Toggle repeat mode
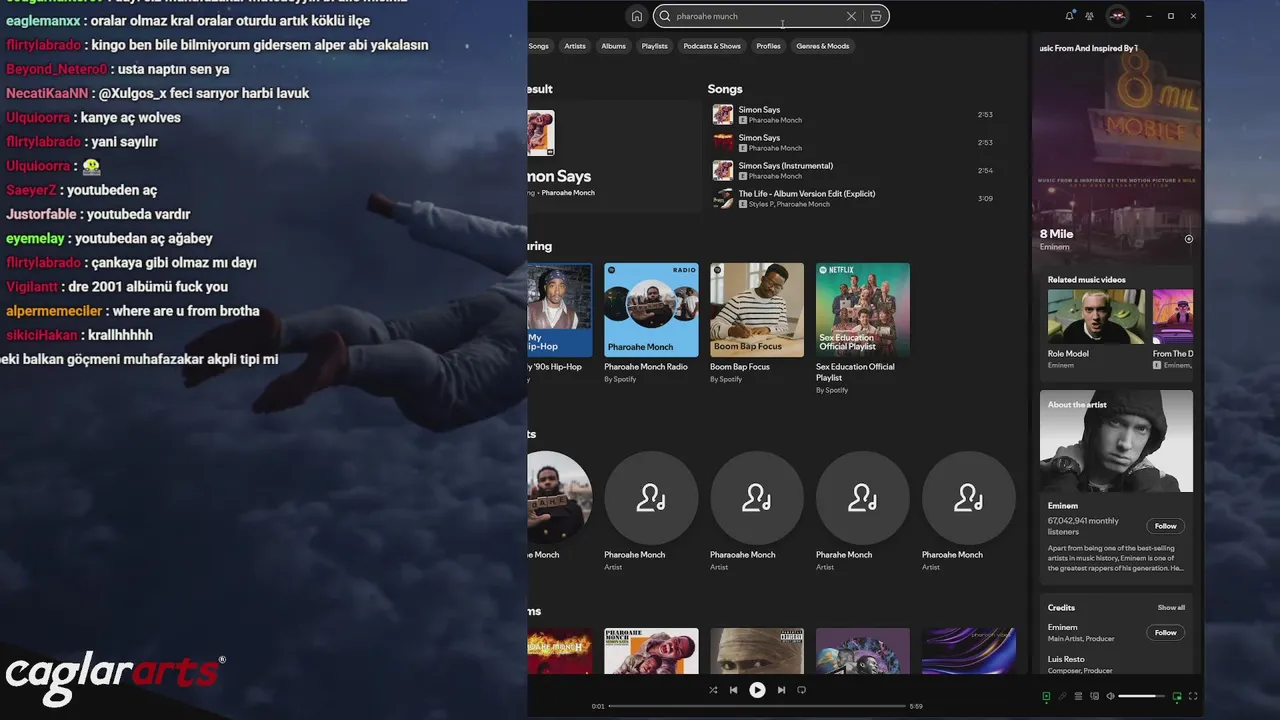The height and width of the screenshot is (720, 1280). [801, 690]
